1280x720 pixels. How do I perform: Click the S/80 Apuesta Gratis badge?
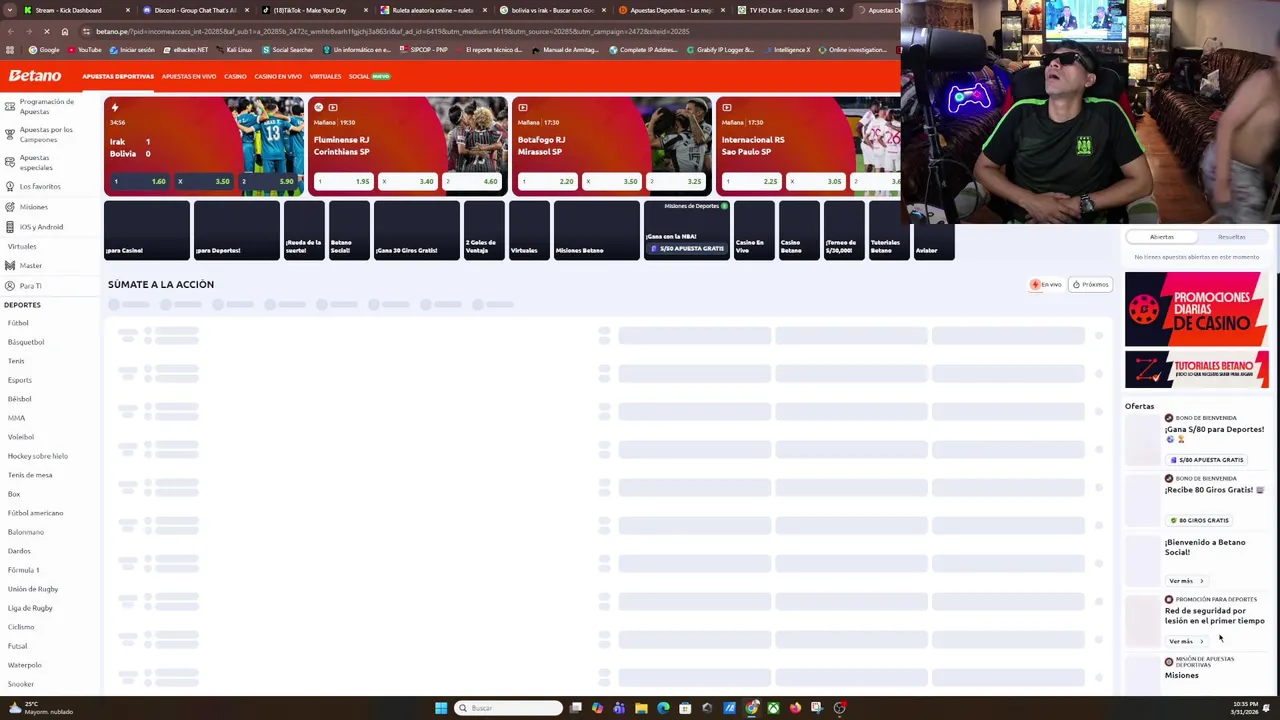point(1207,460)
